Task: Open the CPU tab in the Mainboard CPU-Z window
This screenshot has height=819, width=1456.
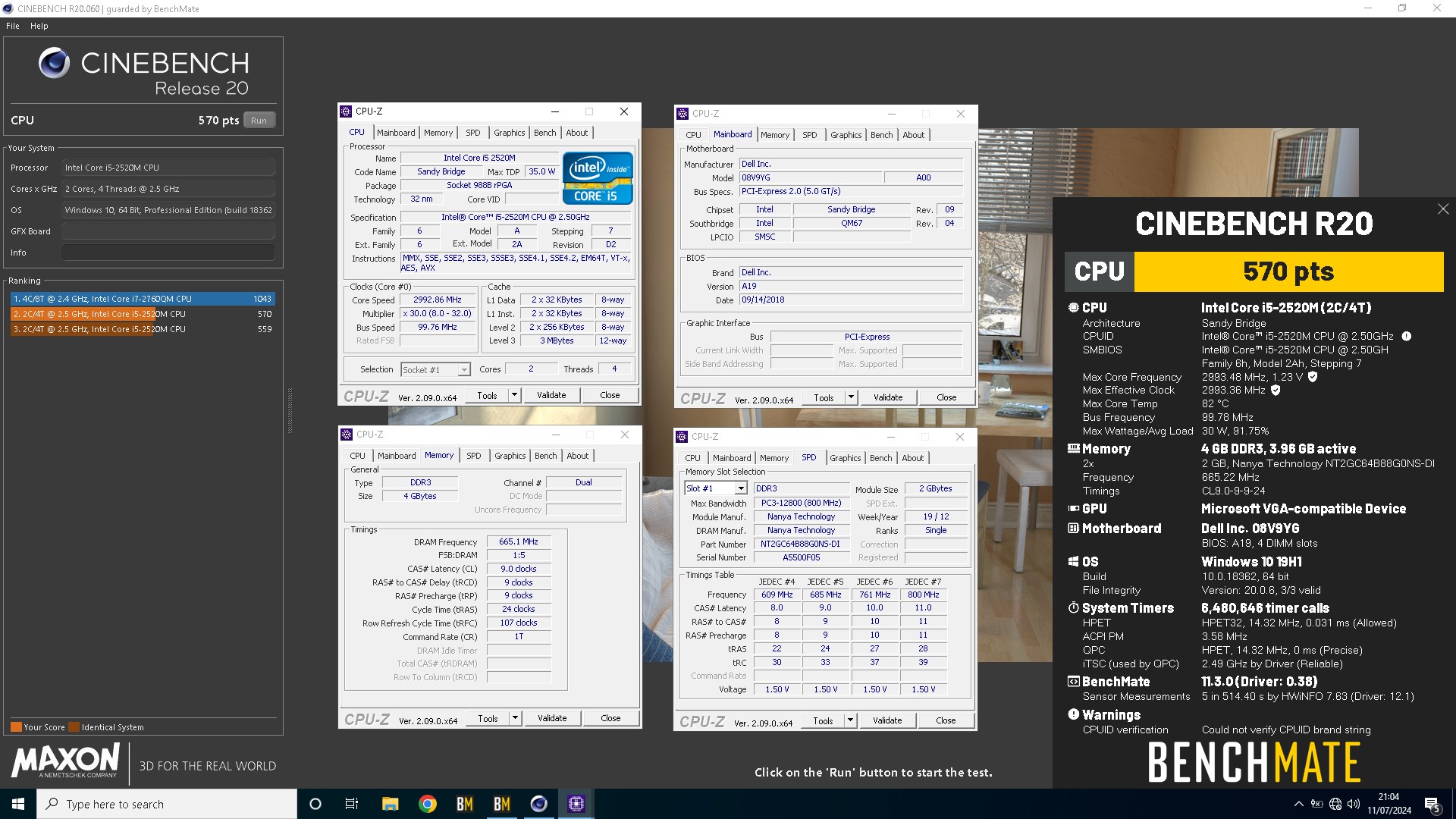Action: point(693,135)
